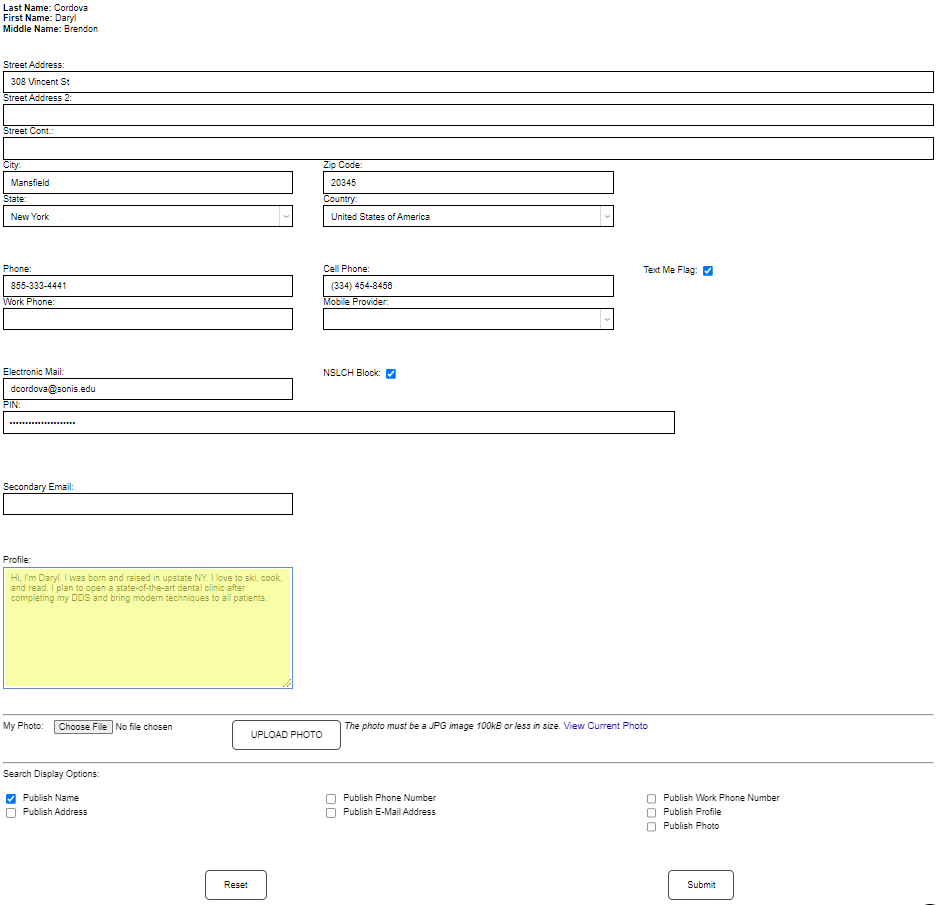
Task: Enable Publish Address option
Action: point(10,812)
